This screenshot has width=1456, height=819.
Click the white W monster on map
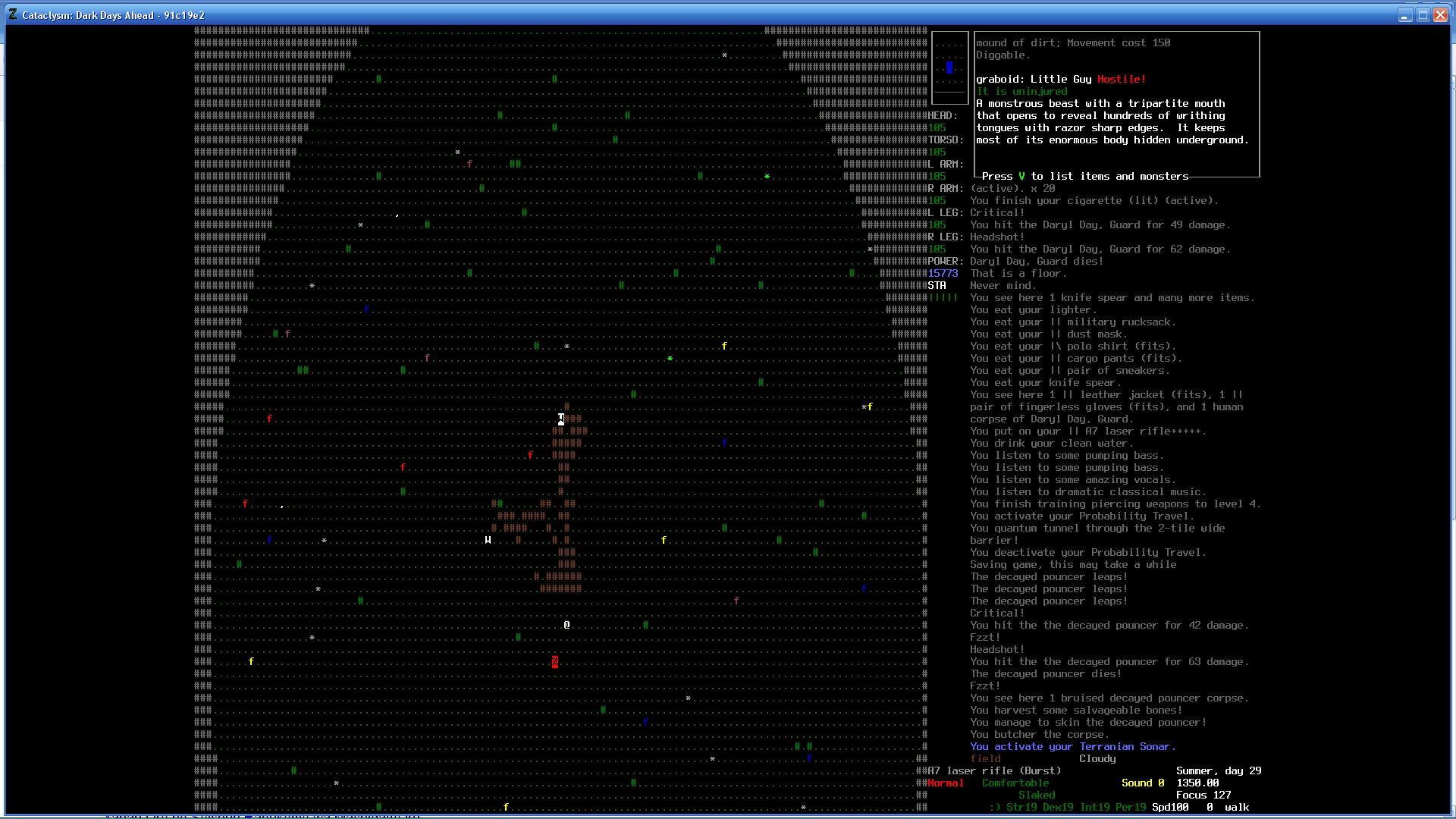pyautogui.click(x=488, y=540)
